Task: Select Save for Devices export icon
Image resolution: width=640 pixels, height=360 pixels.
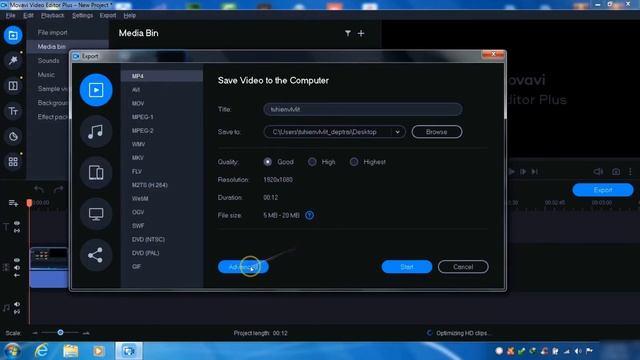Action: pos(96,173)
